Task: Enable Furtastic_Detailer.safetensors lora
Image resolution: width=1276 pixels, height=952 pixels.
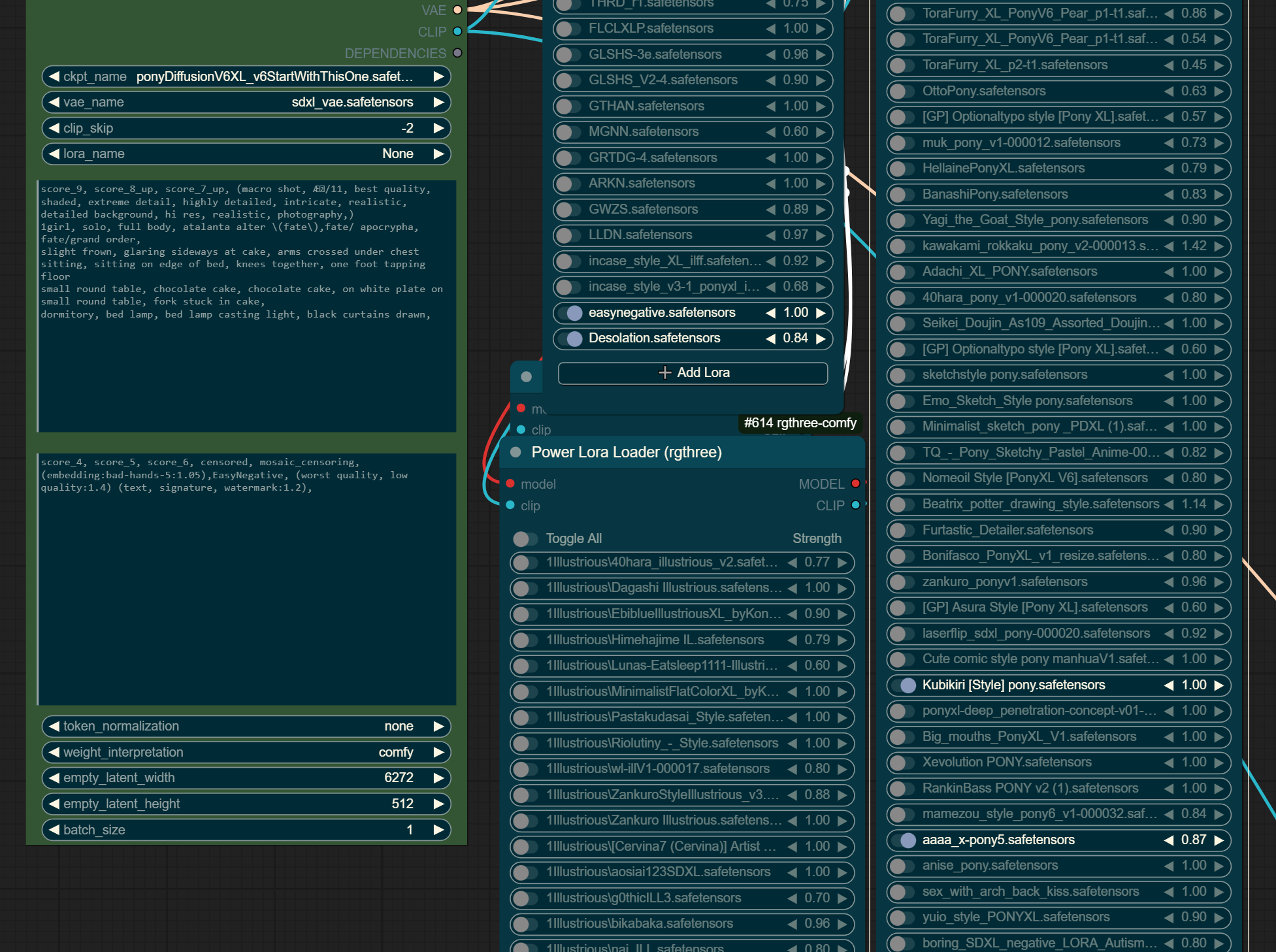Action: pos(902,530)
